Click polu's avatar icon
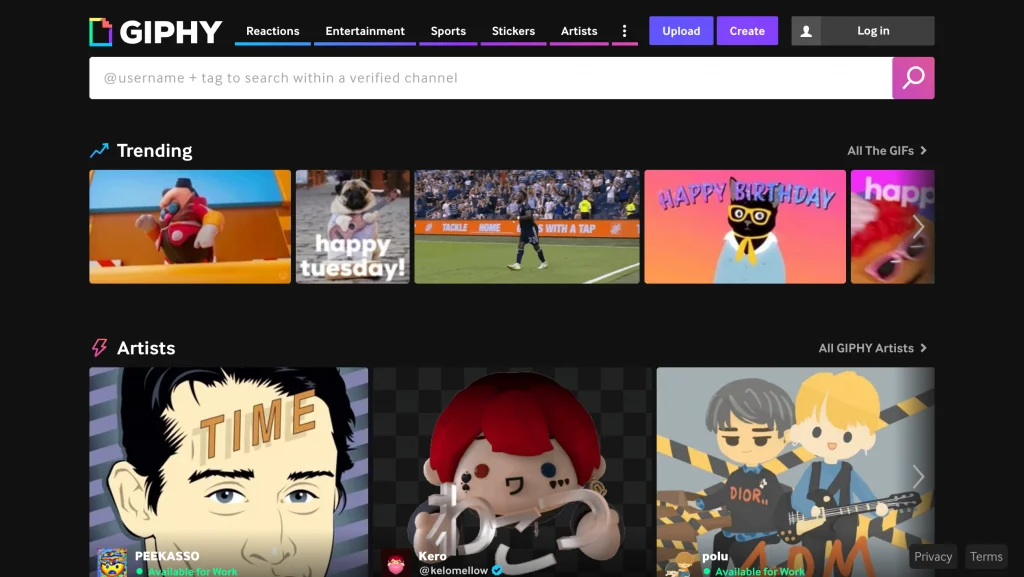1024x577 pixels. 679,563
